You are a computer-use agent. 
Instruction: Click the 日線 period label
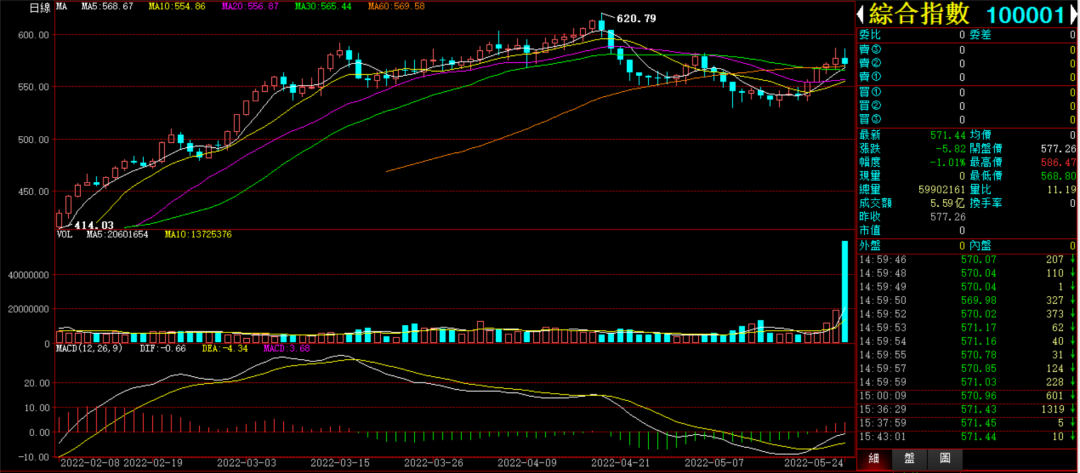(39, 7)
